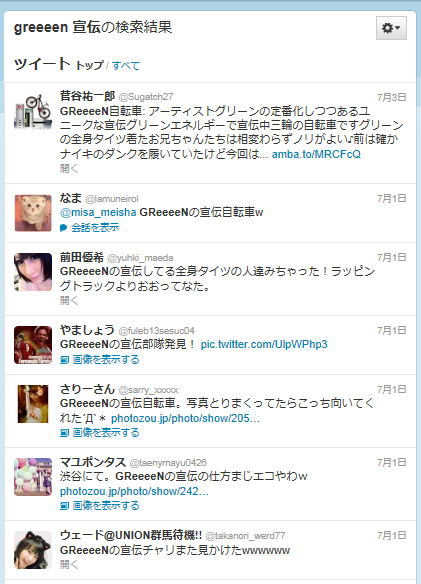Click the speech bubble conversation icon
The image size is (421, 584).
coord(64,228)
